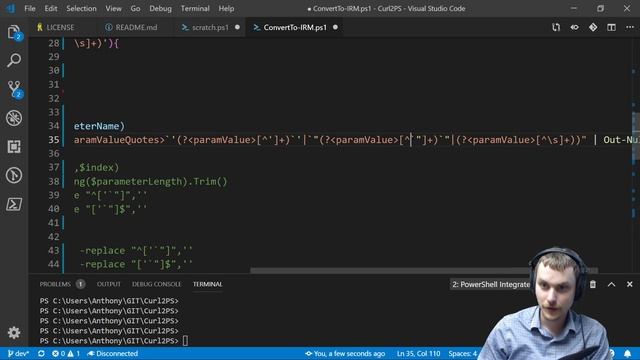Image resolution: width=640 pixels, height=360 pixels.
Task: Open notifications bell in status bar
Action: [627, 353]
